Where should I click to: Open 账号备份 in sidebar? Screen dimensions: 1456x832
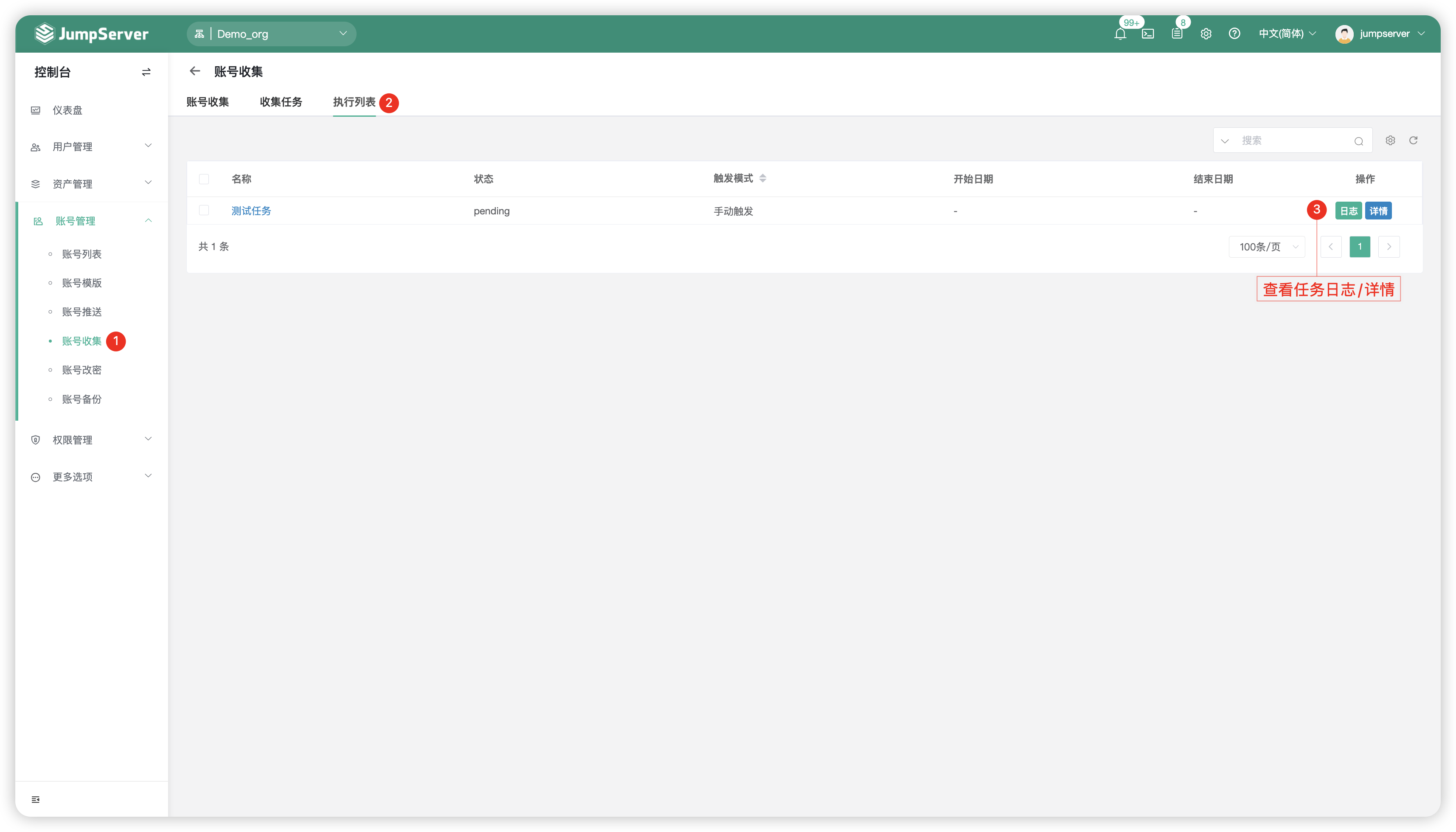(82, 399)
